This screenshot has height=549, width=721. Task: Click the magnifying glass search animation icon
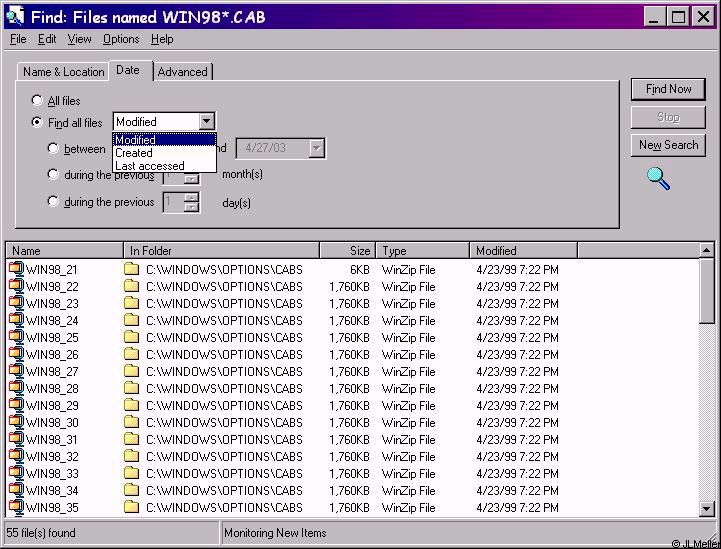(658, 178)
